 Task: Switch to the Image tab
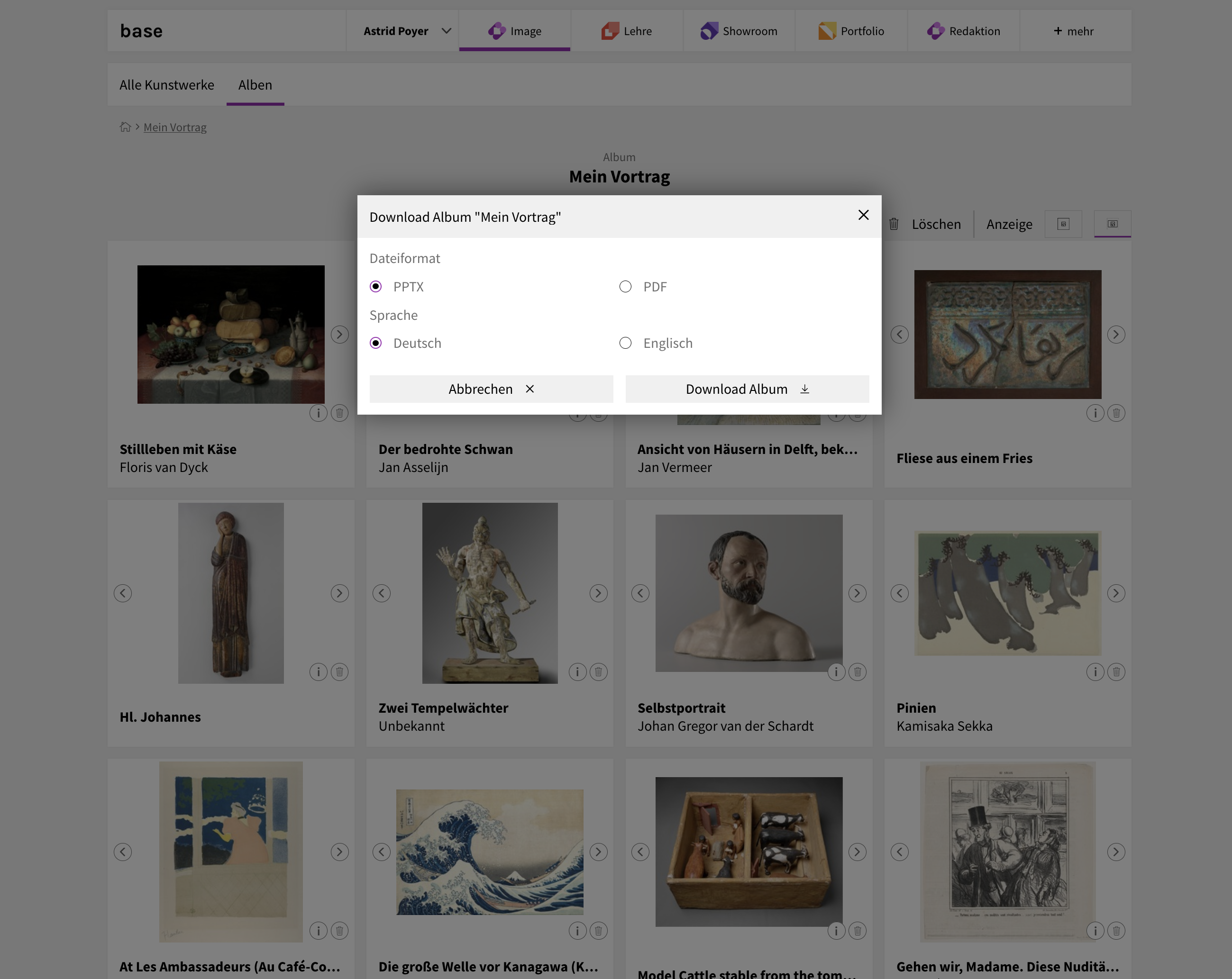pos(514,31)
